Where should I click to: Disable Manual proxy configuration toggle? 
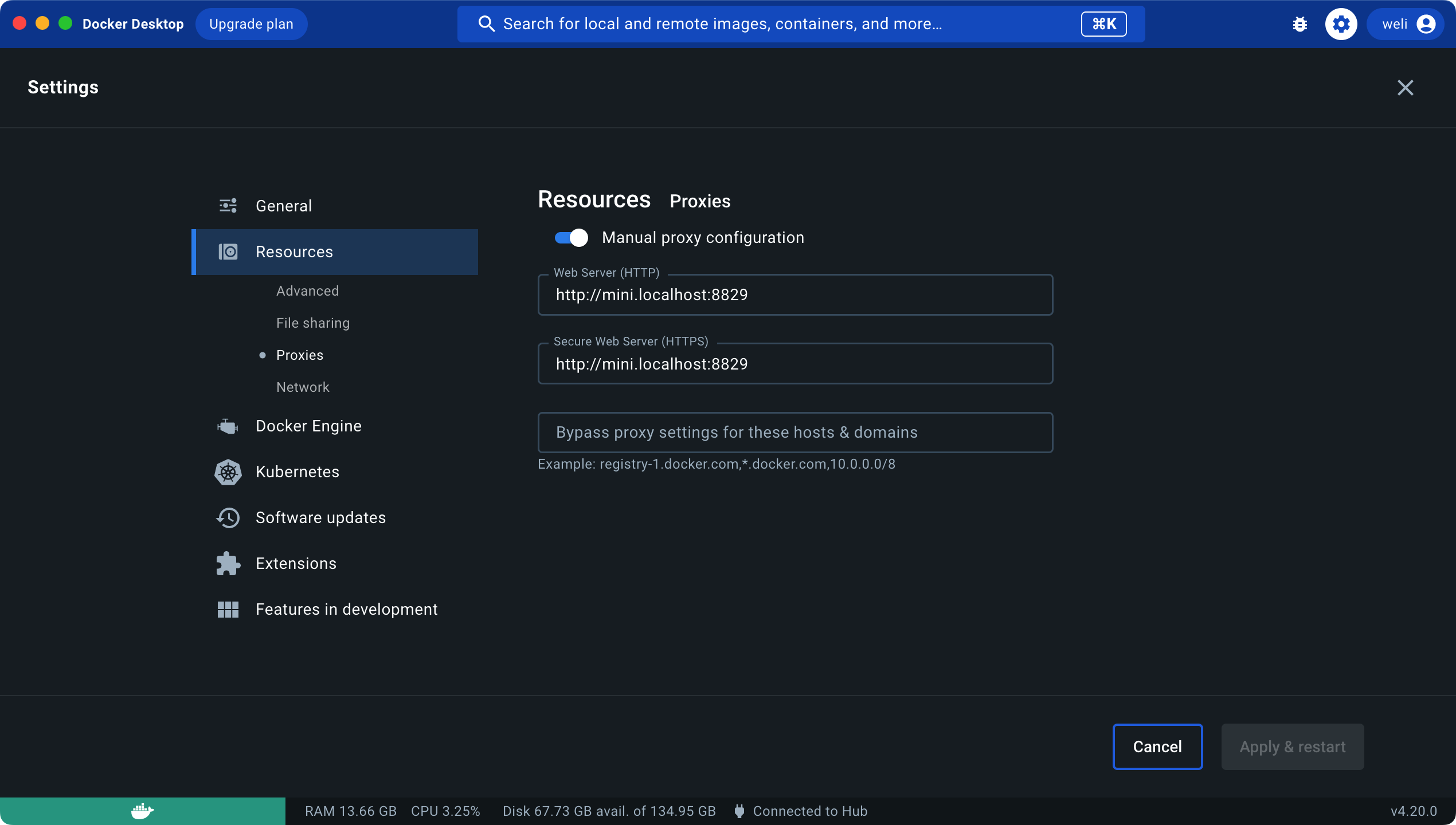pos(571,238)
